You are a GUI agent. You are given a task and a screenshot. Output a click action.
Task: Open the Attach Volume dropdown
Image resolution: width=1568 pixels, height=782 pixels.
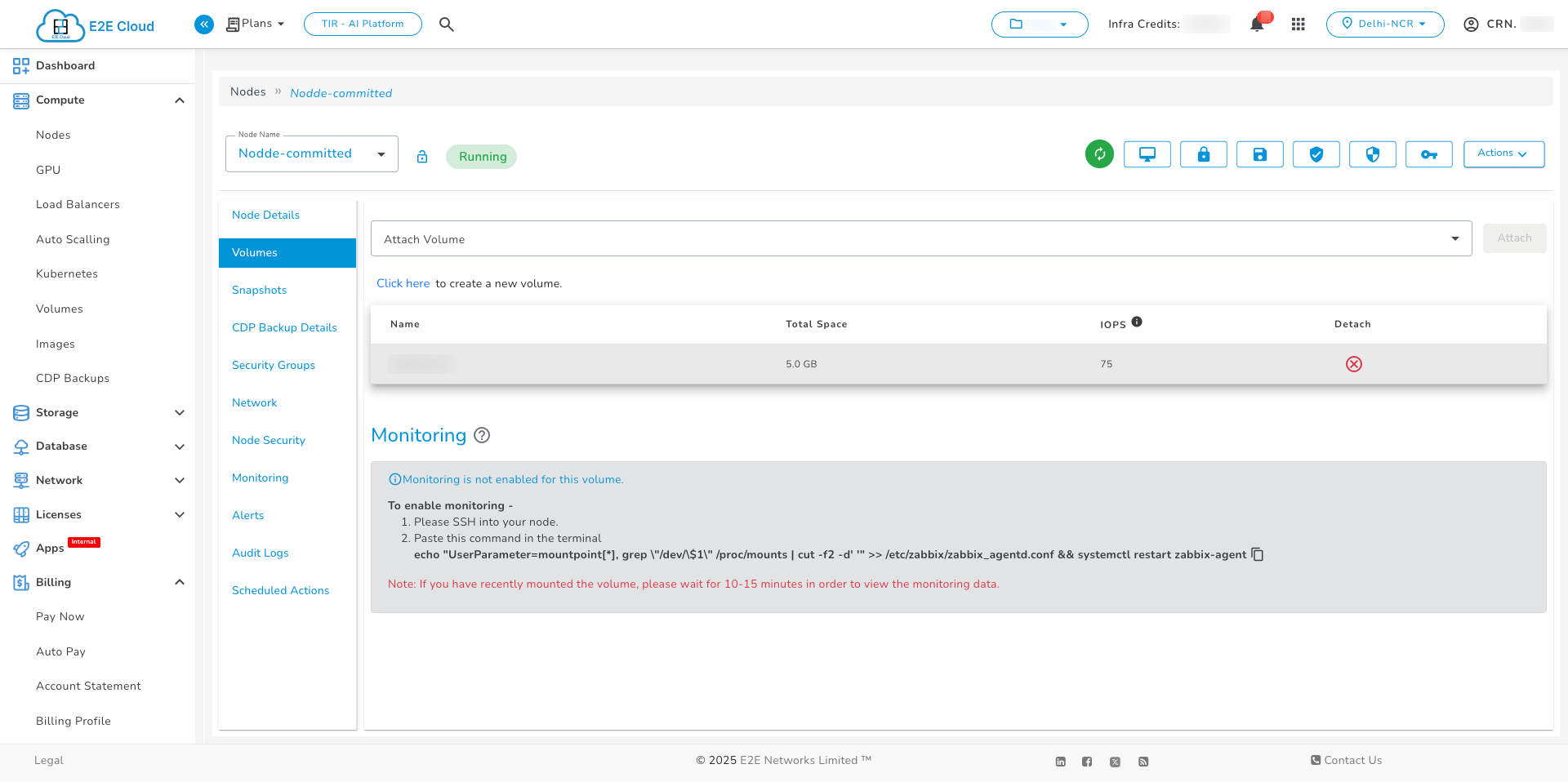[x=920, y=239]
